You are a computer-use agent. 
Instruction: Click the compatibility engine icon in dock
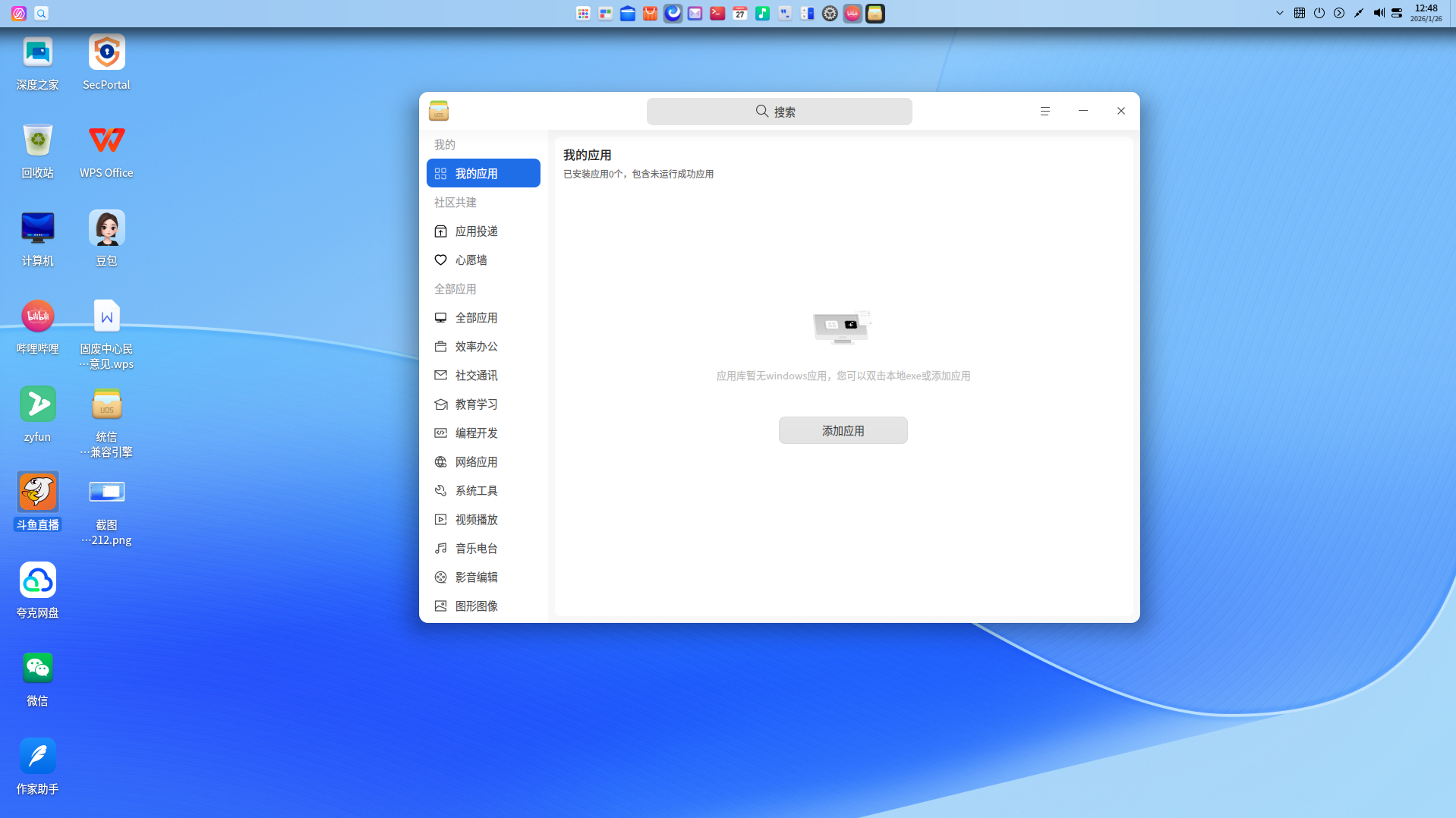pos(875,14)
